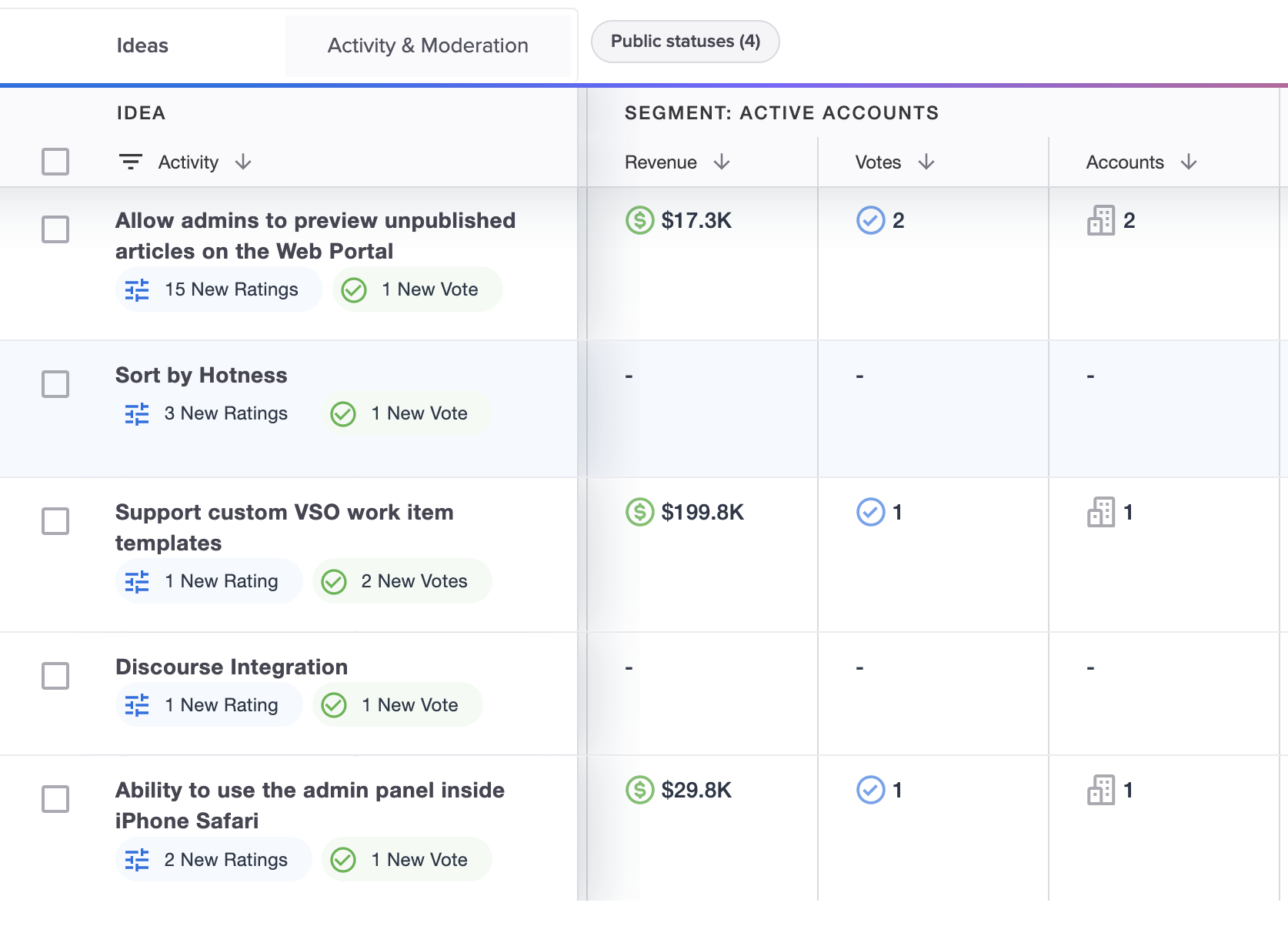
Task: Click green check icon for Sort by Hotness vote
Action: (343, 414)
